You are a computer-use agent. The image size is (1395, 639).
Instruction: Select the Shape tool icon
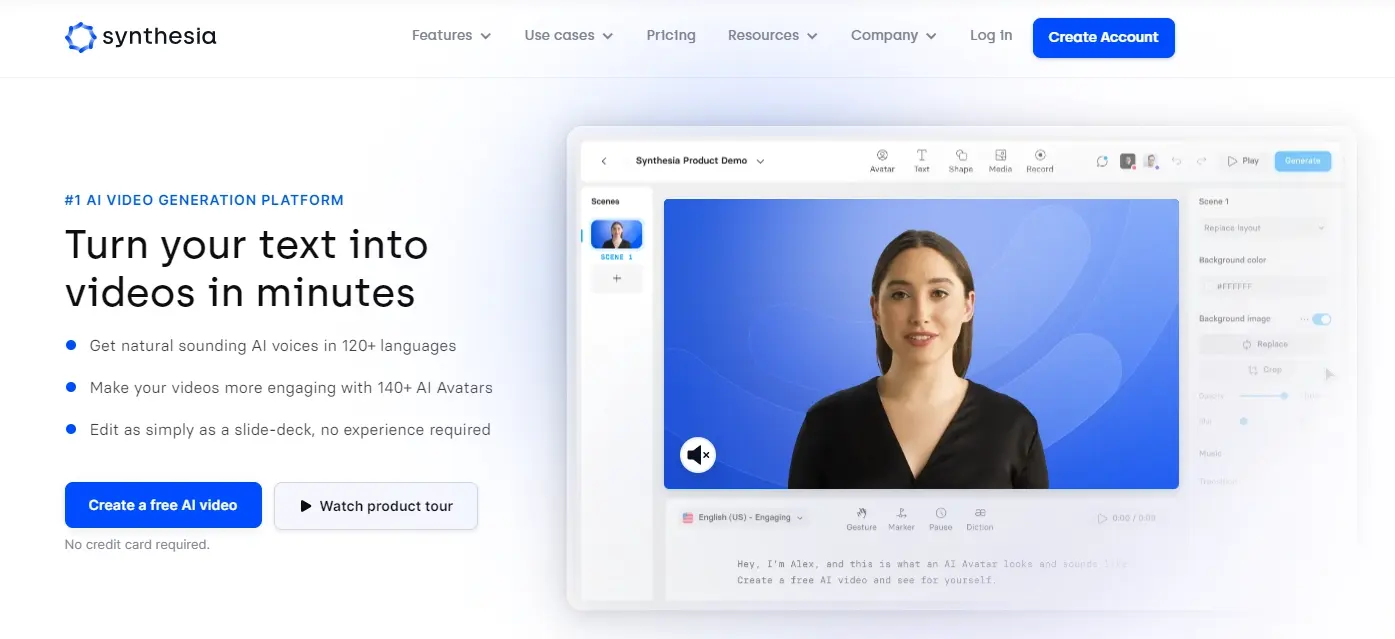(x=960, y=156)
